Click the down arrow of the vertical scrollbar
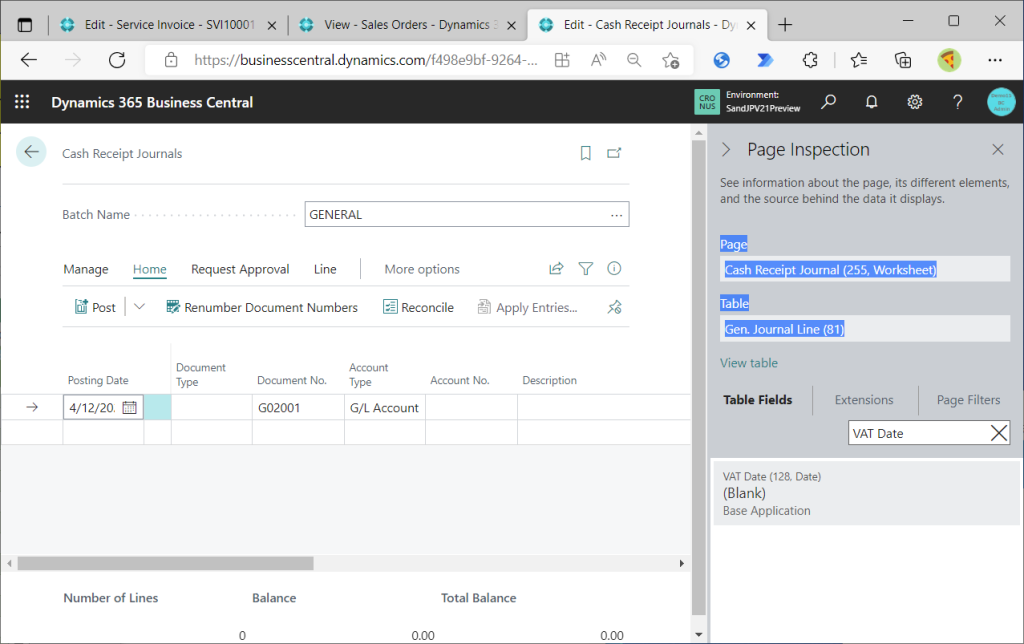 (x=699, y=635)
